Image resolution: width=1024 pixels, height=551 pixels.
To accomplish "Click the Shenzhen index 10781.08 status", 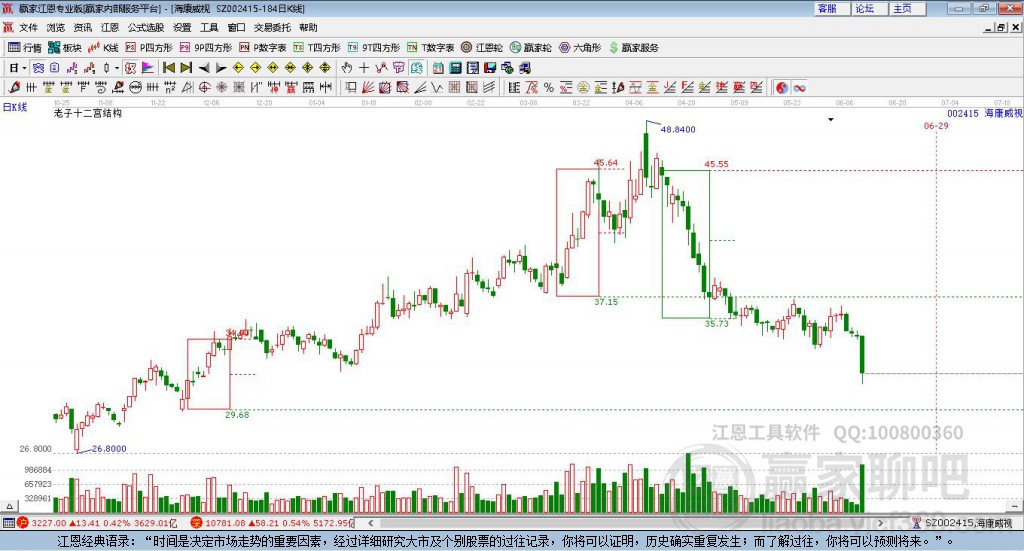I will 272,523.
